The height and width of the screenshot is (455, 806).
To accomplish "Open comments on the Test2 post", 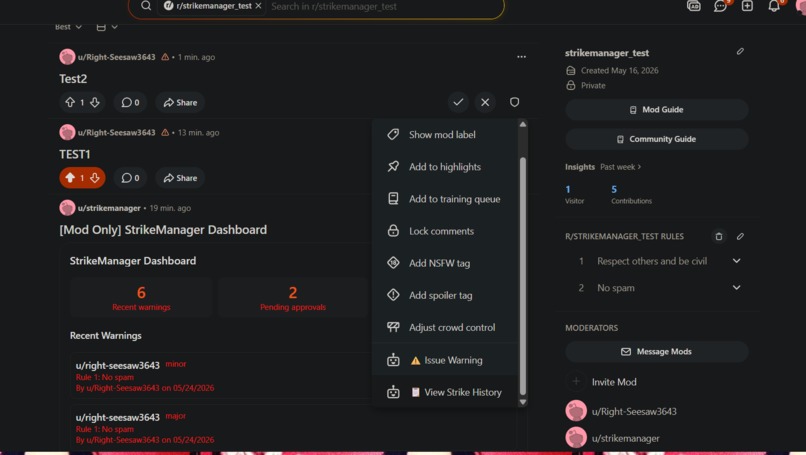I will click(x=130, y=102).
